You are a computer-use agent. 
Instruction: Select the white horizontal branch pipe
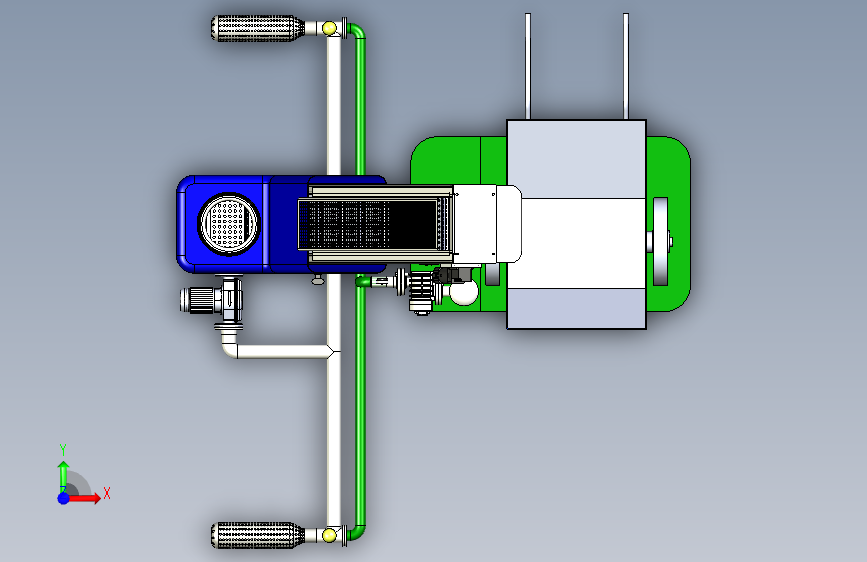282,351
